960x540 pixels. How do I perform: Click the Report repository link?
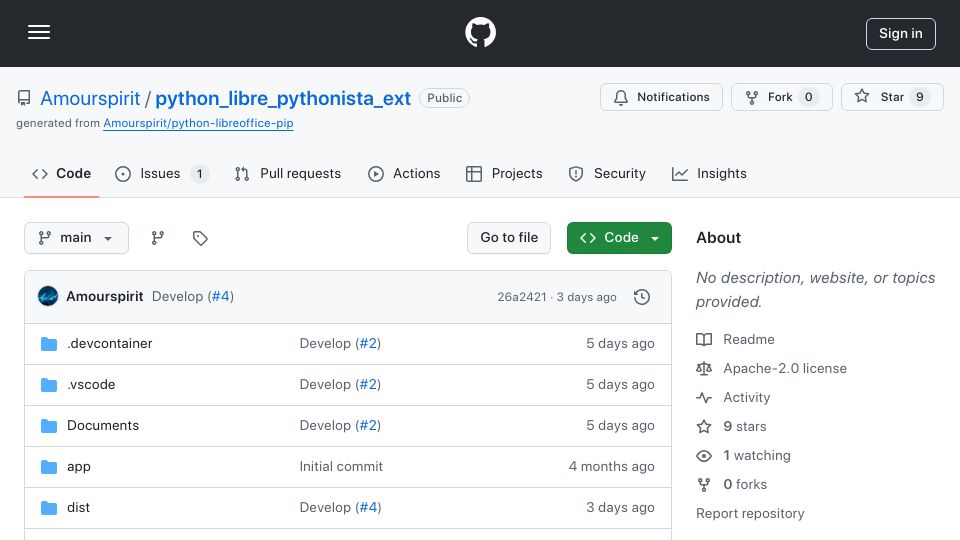click(750, 514)
